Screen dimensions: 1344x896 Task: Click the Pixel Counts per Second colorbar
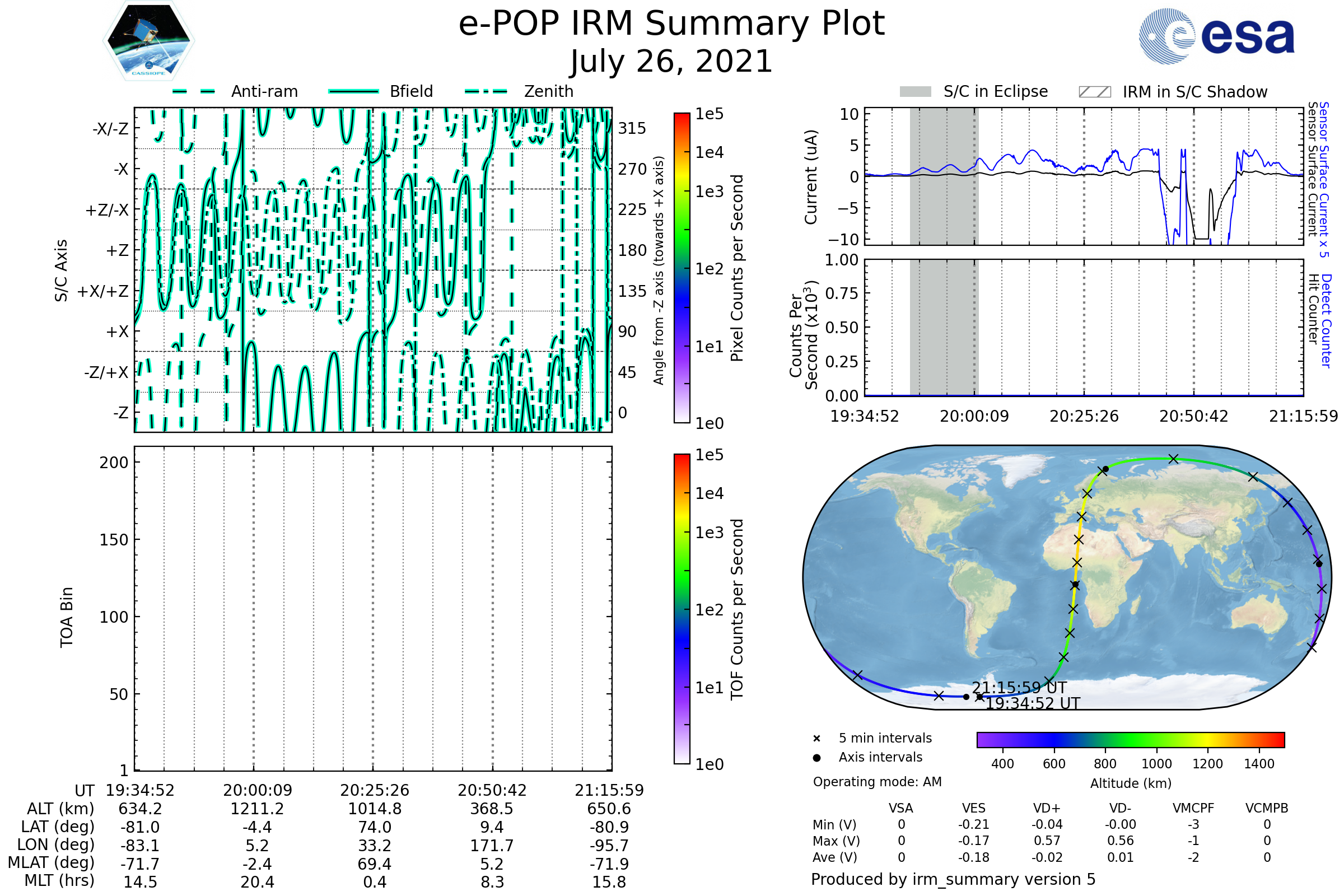tap(682, 268)
